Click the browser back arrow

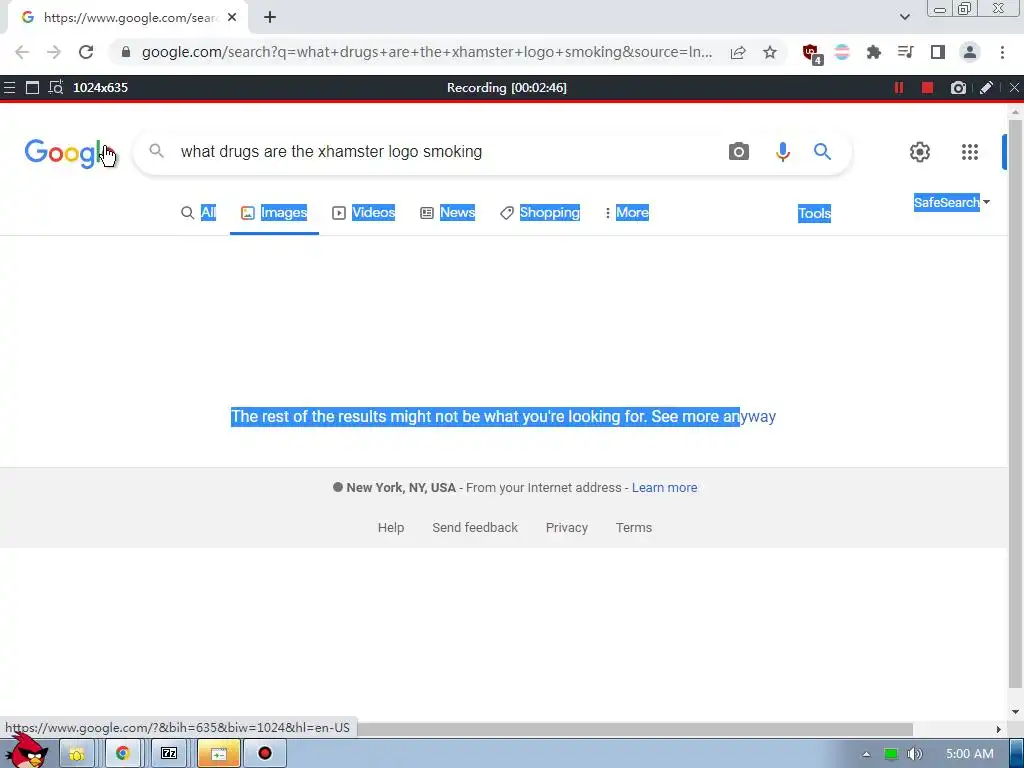coord(22,52)
